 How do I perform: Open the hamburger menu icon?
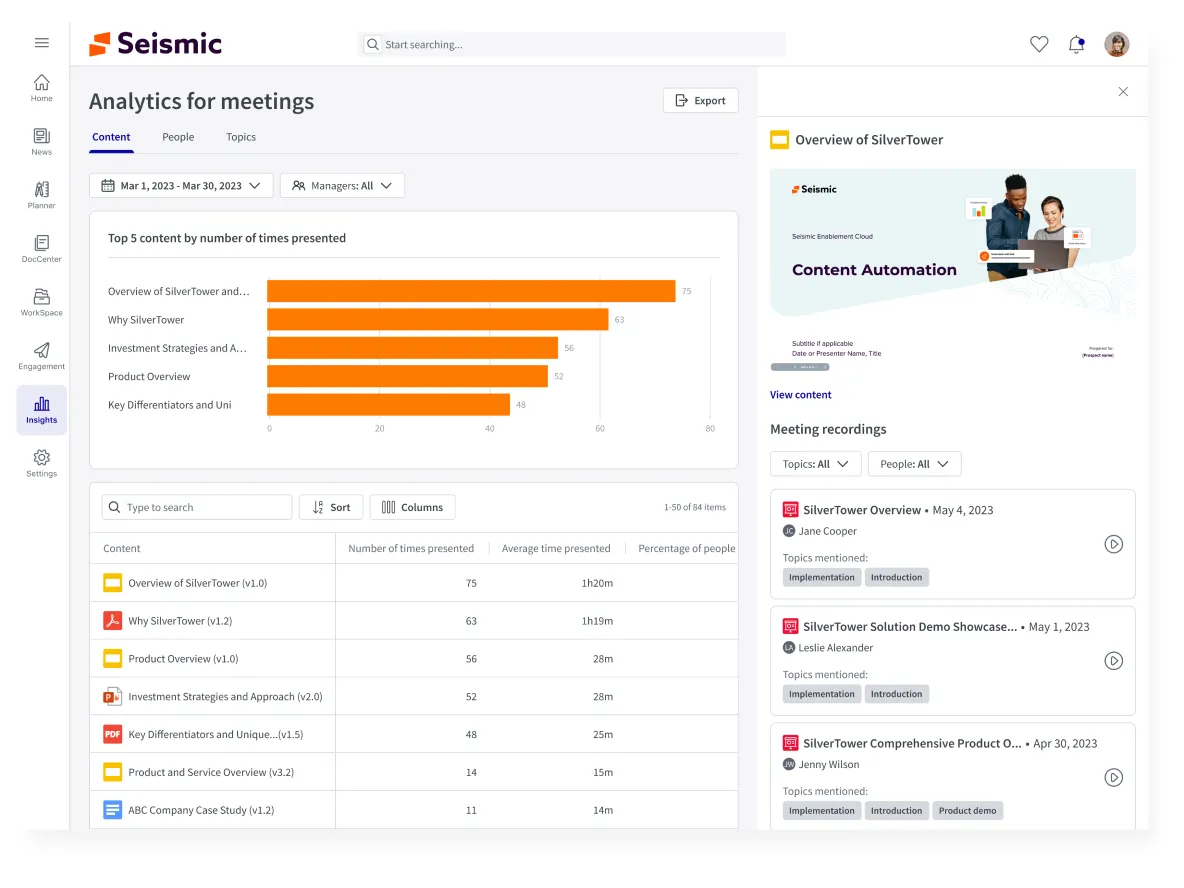click(x=42, y=43)
